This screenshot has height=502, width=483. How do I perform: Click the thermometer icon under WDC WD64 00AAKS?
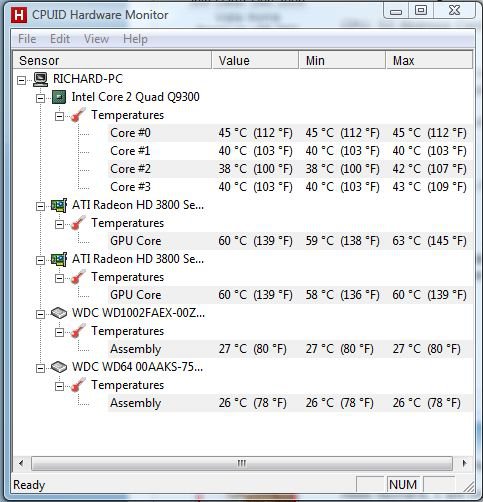coord(78,385)
